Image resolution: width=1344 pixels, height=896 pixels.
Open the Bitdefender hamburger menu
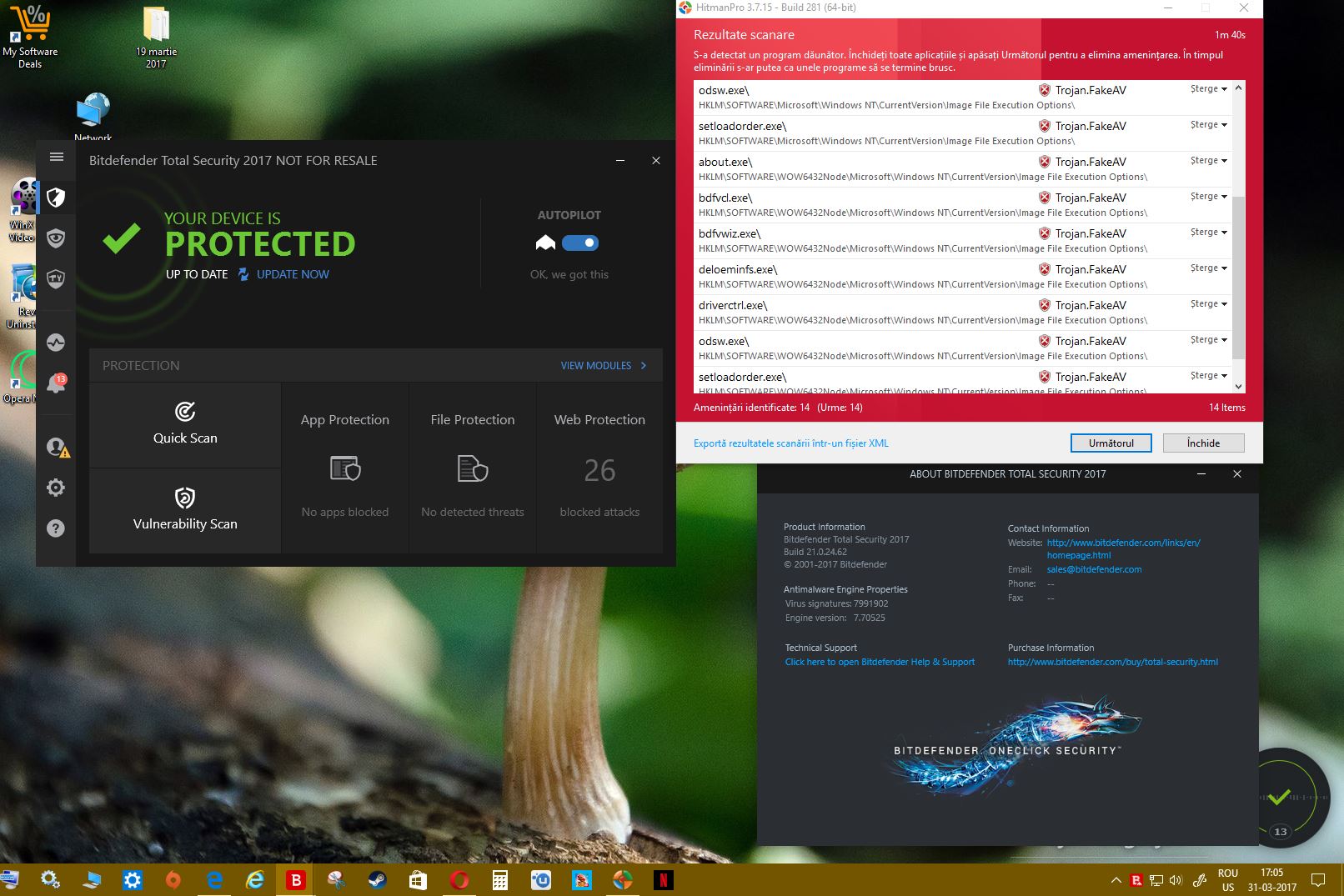click(56, 157)
